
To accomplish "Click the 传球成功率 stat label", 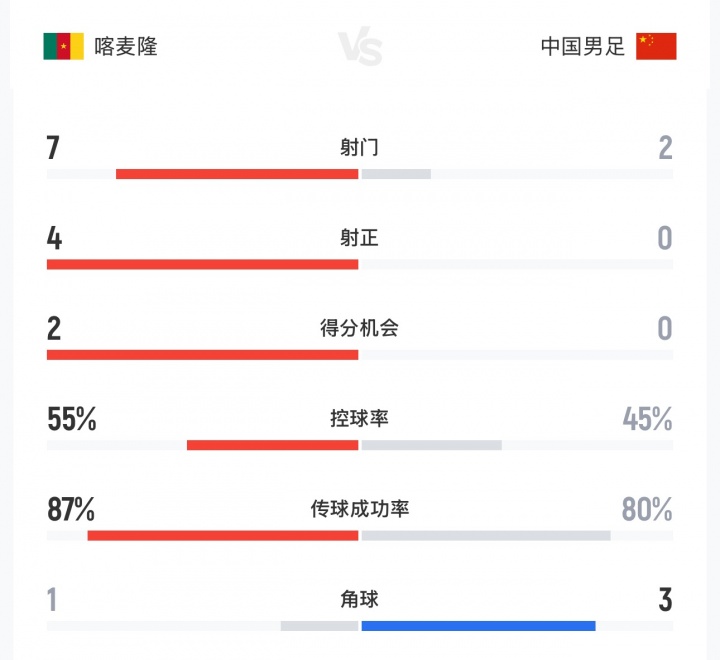I will [x=359, y=509].
